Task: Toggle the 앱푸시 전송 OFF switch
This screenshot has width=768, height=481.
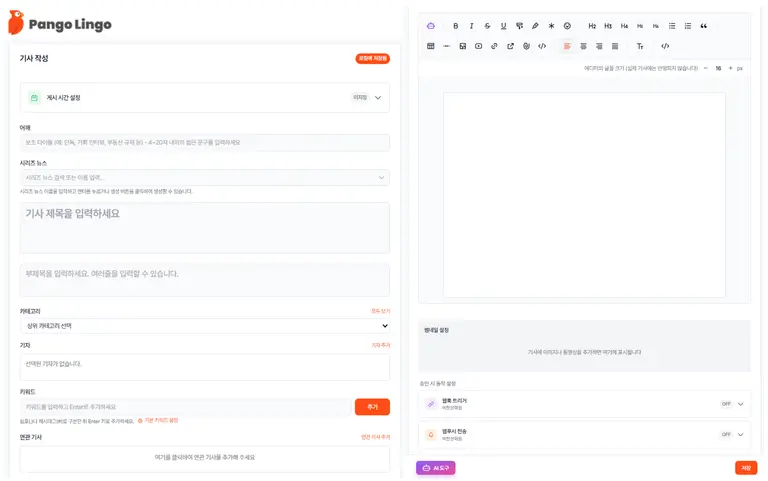Action: 726,435
